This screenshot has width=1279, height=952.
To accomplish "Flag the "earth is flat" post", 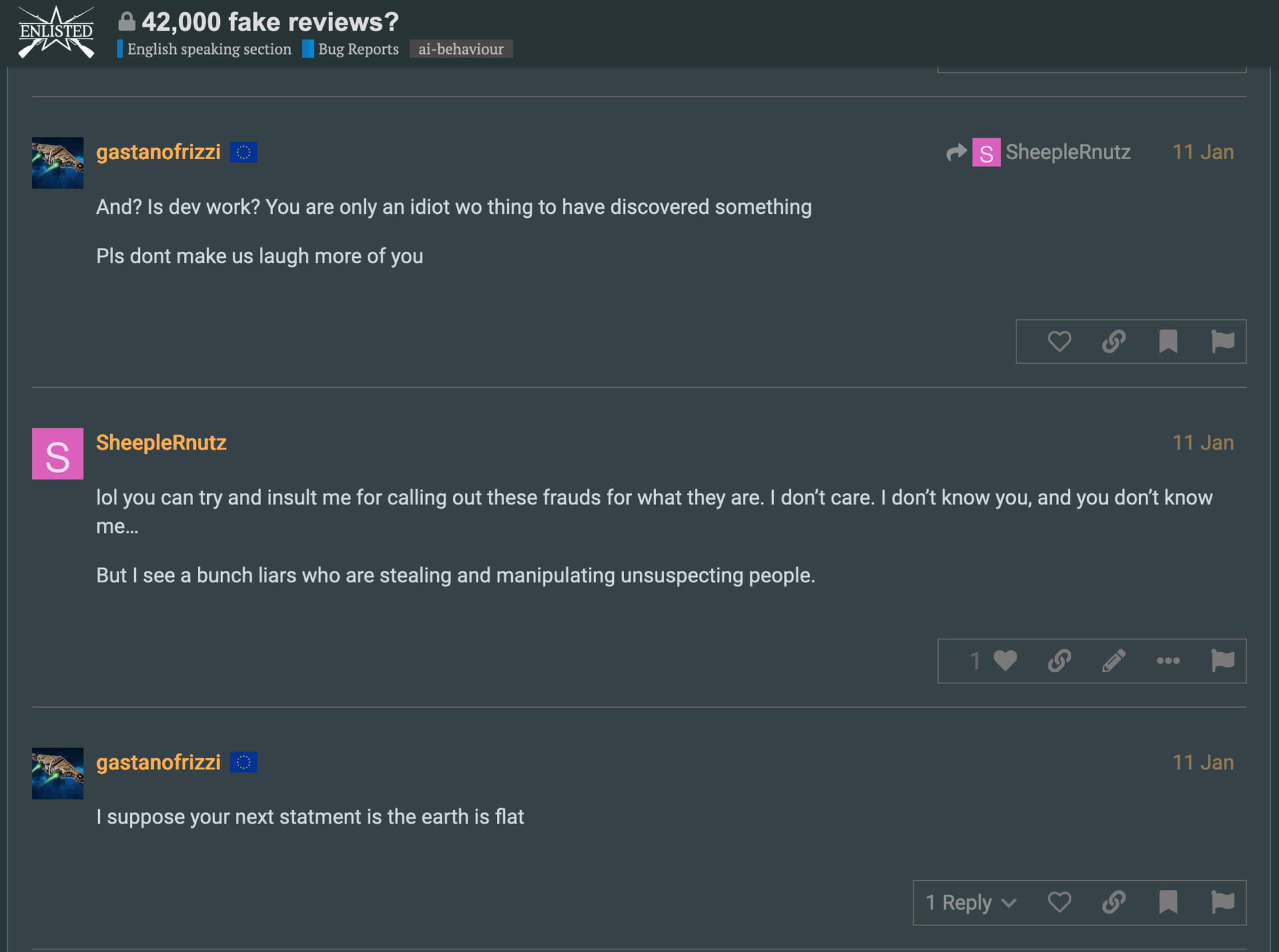I will pyautogui.click(x=1222, y=903).
